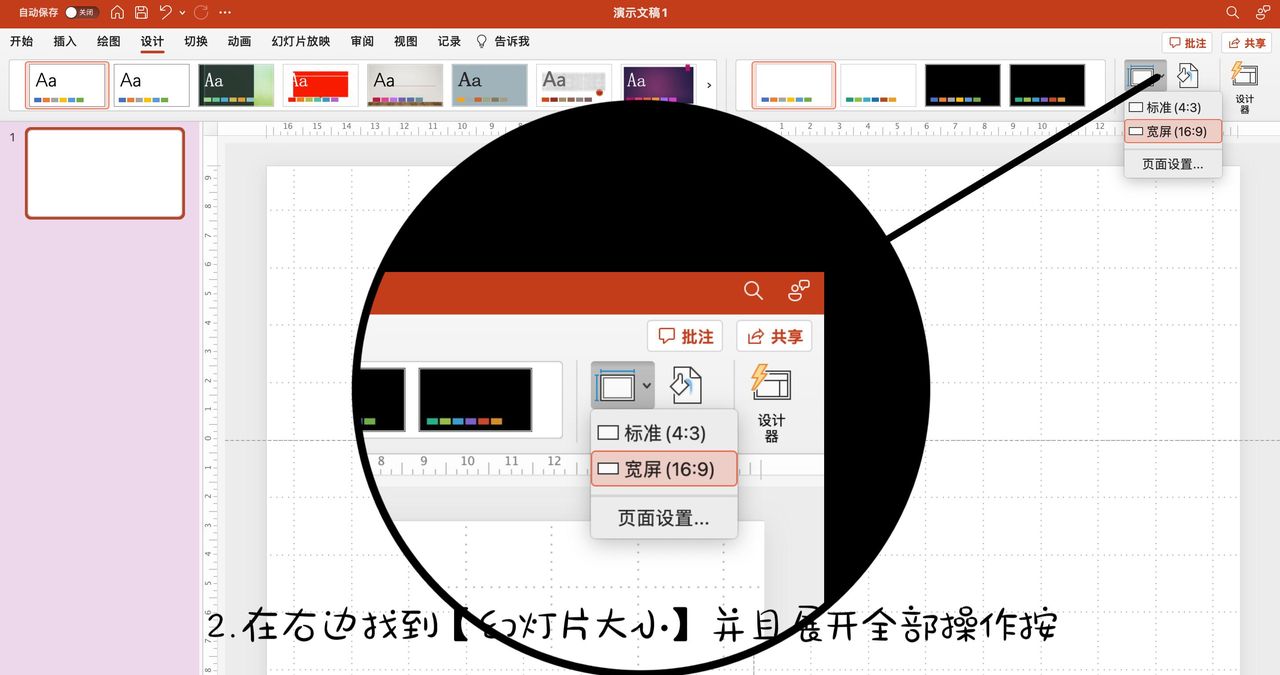This screenshot has width=1280, height=675.
Task: Click the Save floppy-disk icon
Action: [x=141, y=13]
